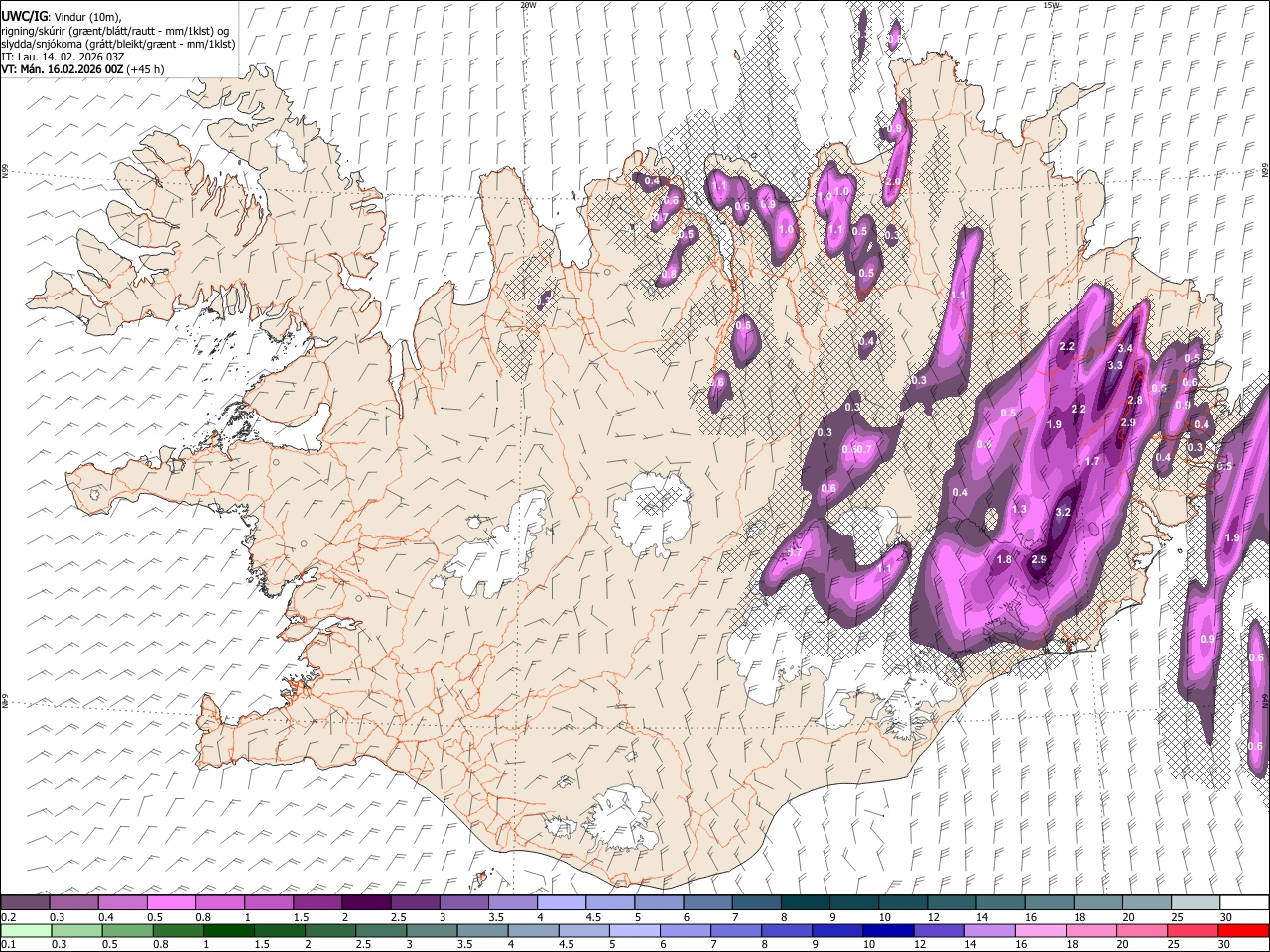
Task: Select the '0.2' snow scale label
Action: [x=8, y=917]
